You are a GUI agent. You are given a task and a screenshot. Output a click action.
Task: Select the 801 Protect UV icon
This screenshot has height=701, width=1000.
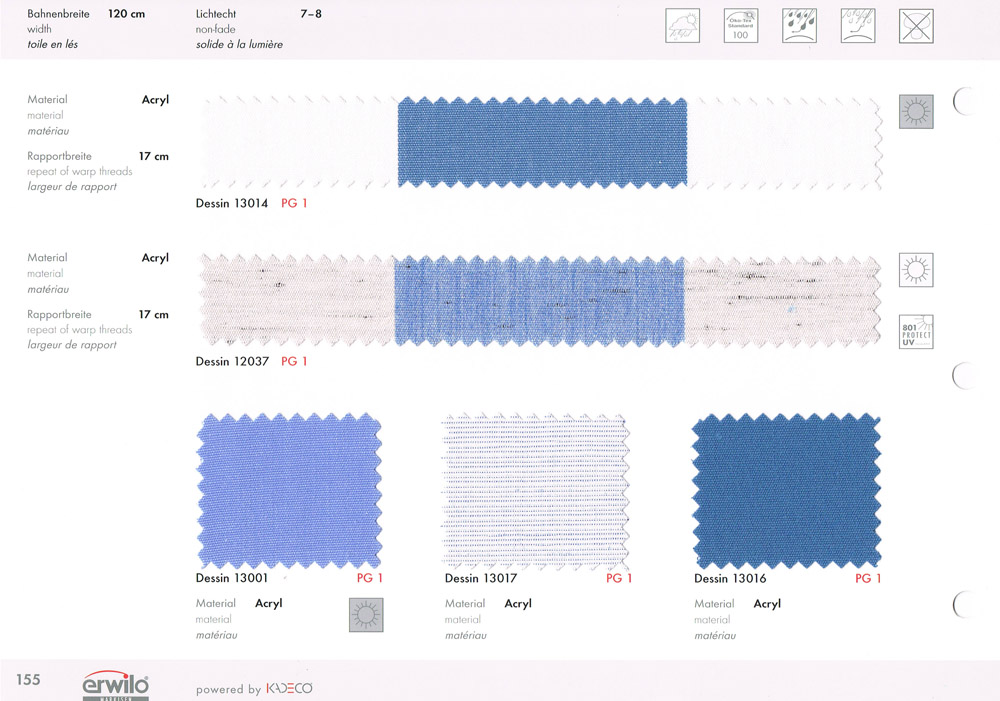[x=916, y=332]
